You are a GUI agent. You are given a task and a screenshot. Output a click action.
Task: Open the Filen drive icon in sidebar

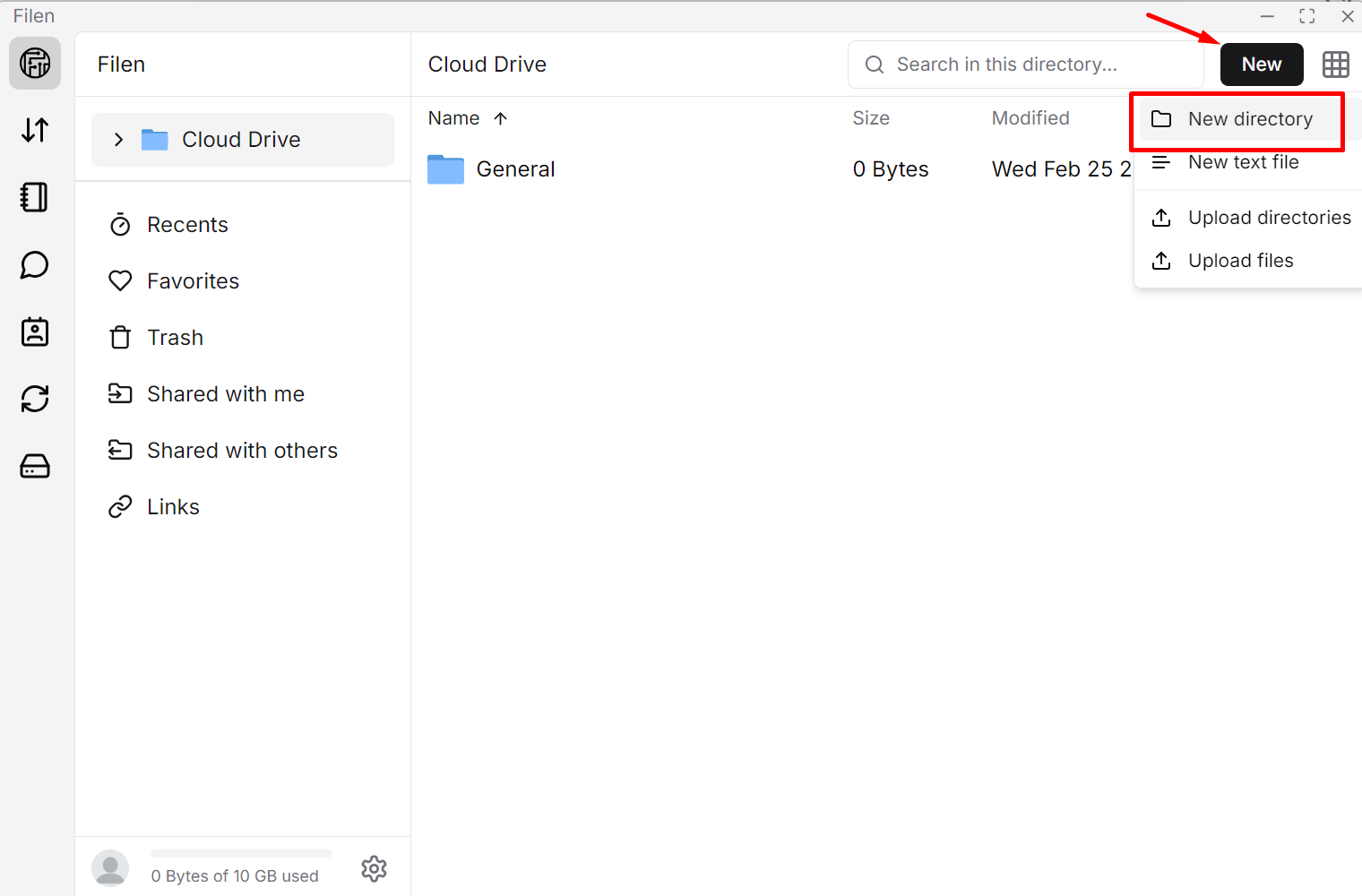coord(35,64)
